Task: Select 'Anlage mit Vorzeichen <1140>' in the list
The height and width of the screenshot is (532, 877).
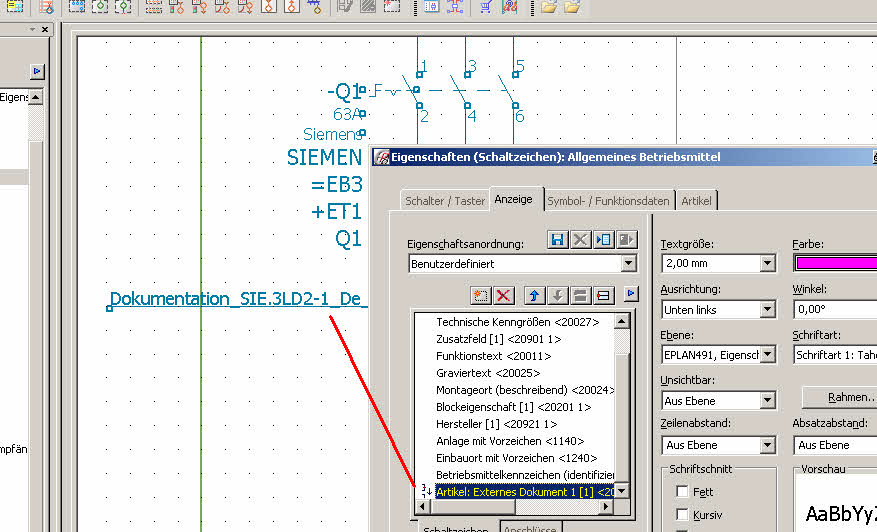Action: [x=510, y=441]
